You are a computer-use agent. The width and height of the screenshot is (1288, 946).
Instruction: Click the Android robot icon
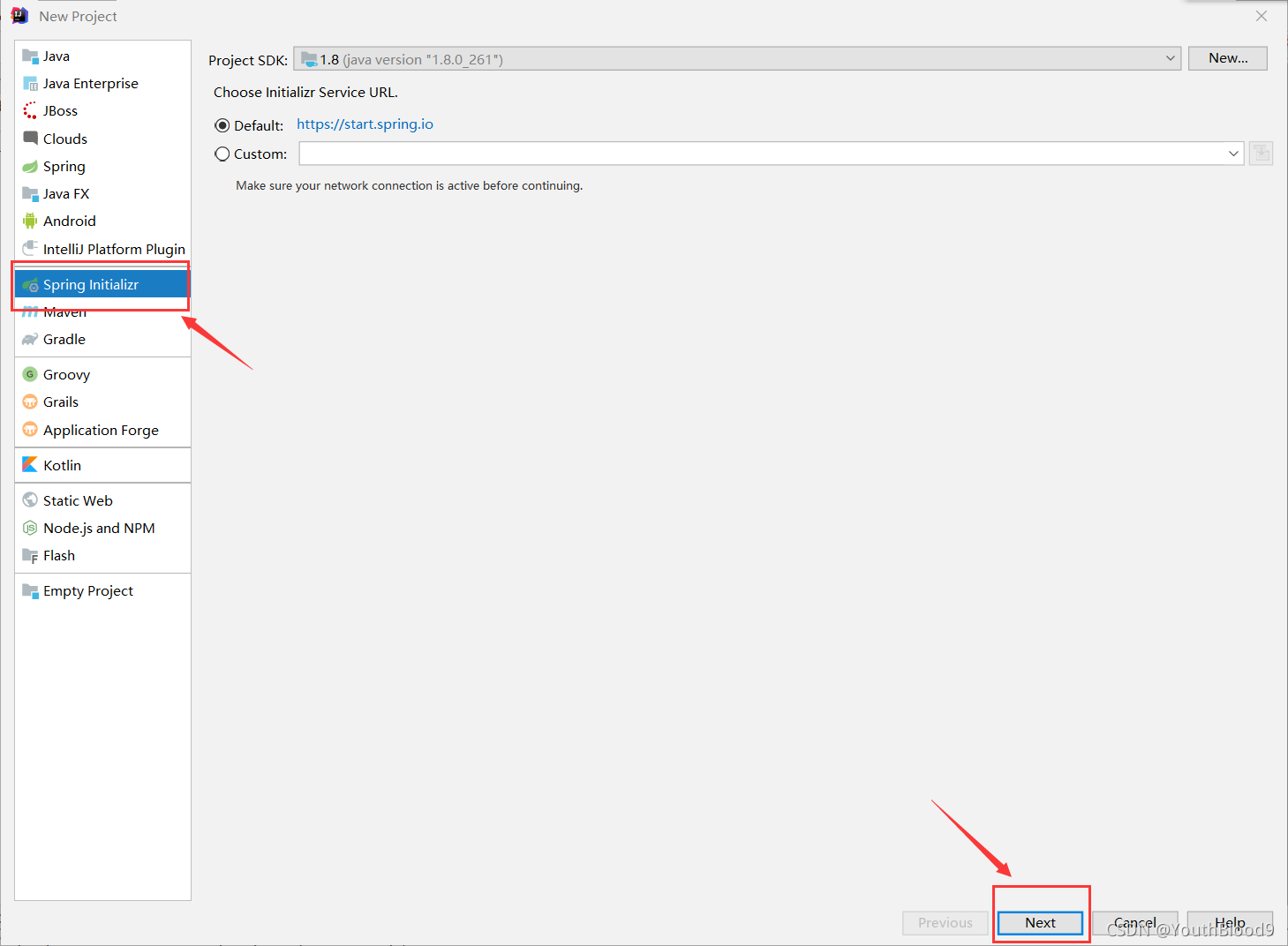30,221
